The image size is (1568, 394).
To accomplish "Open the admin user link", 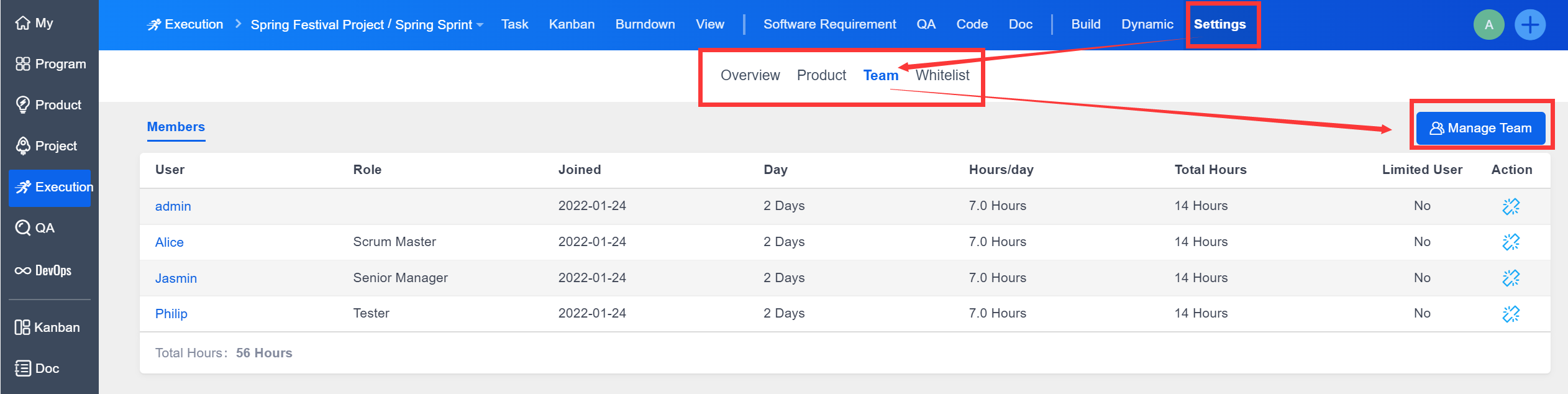I will tap(173, 206).
